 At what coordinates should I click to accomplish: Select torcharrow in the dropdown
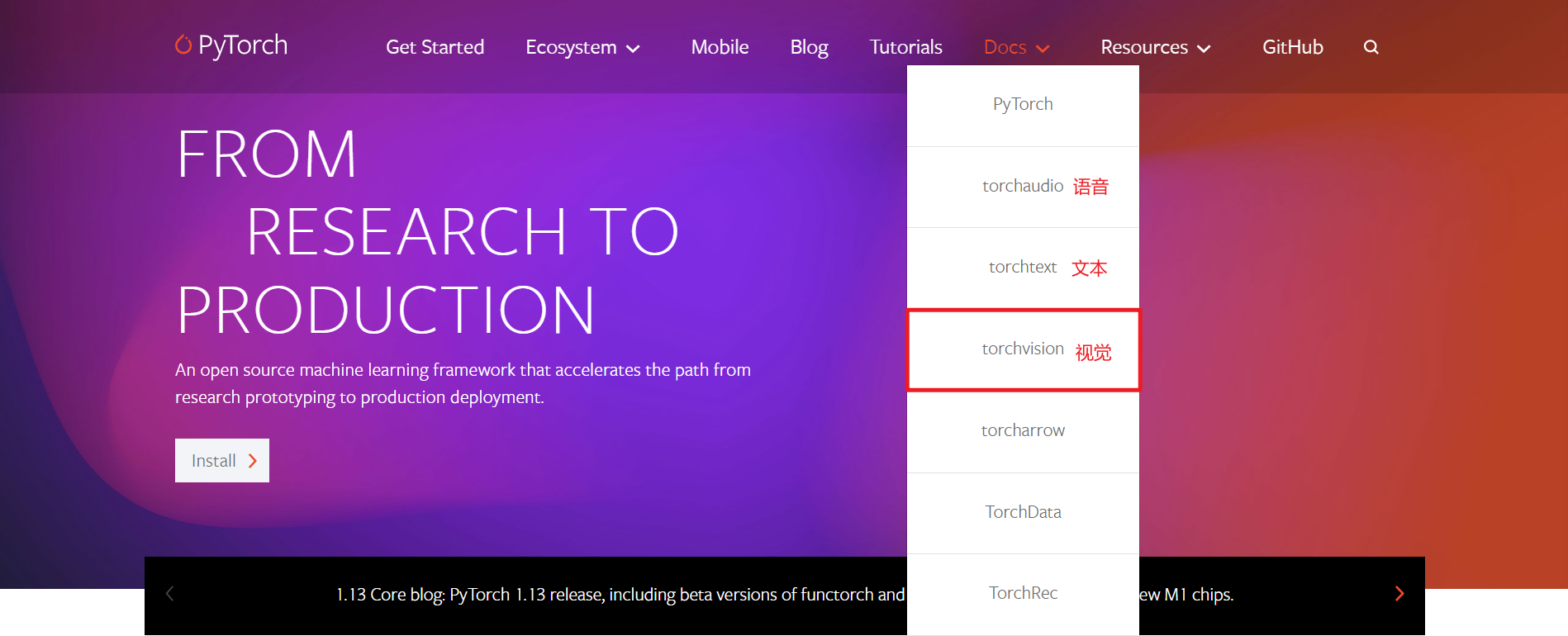point(1023,430)
